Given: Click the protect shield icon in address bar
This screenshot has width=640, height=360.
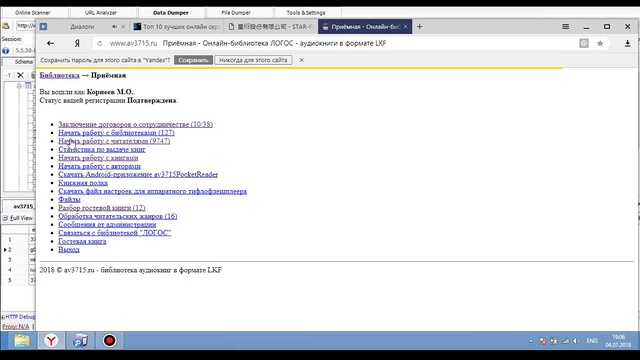Looking at the screenshot, I should (584, 43).
